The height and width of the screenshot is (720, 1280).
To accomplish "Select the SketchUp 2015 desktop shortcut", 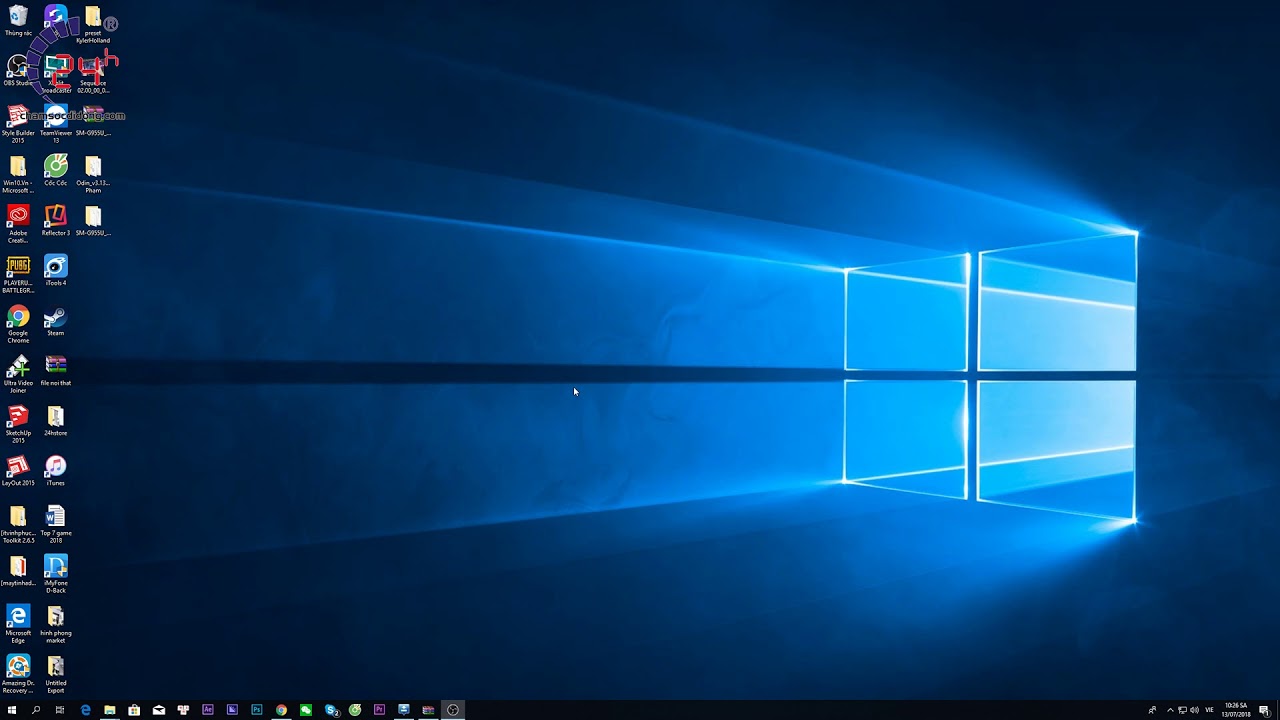I will (18, 425).
